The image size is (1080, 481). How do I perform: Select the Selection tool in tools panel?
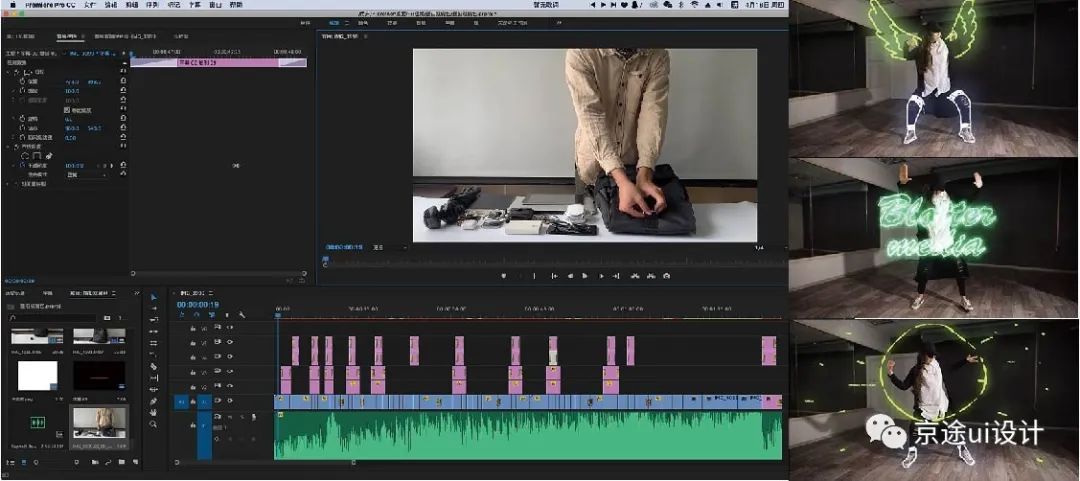pyautogui.click(x=153, y=297)
